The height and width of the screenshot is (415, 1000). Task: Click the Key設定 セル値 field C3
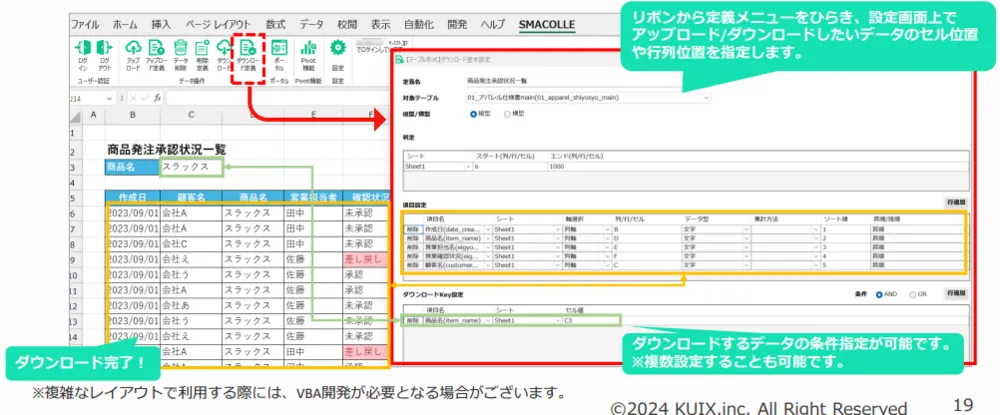click(x=590, y=321)
